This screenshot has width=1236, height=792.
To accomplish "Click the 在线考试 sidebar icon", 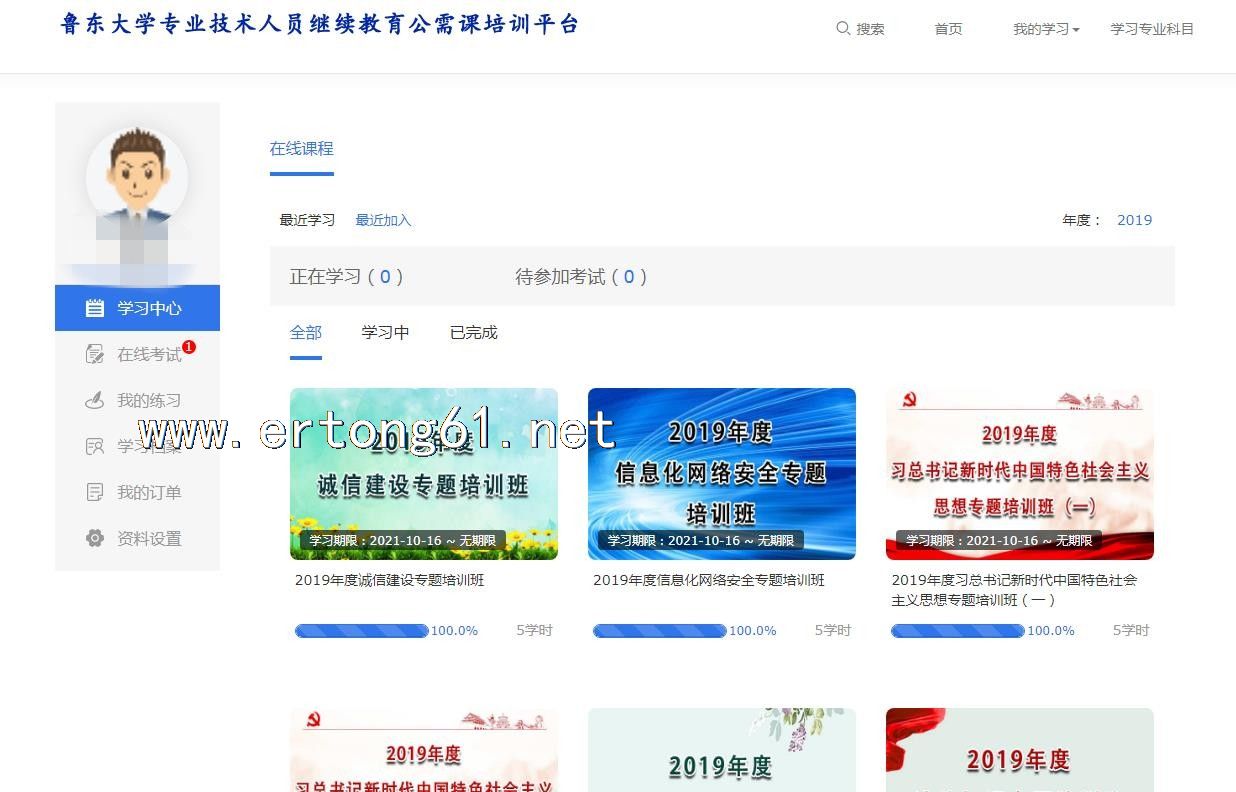I will click(x=95, y=354).
